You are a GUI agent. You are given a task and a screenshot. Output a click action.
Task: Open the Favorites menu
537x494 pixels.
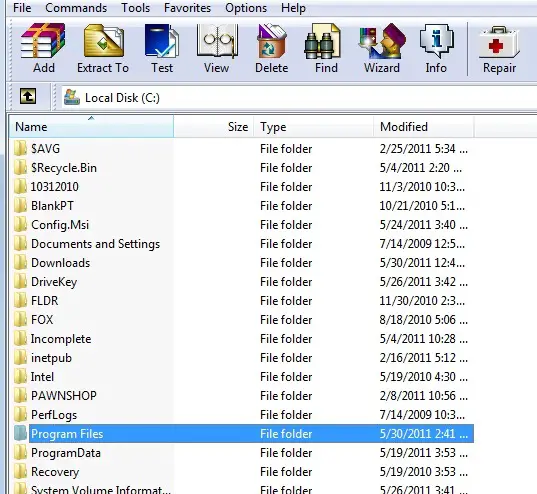click(x=187, y=8)
